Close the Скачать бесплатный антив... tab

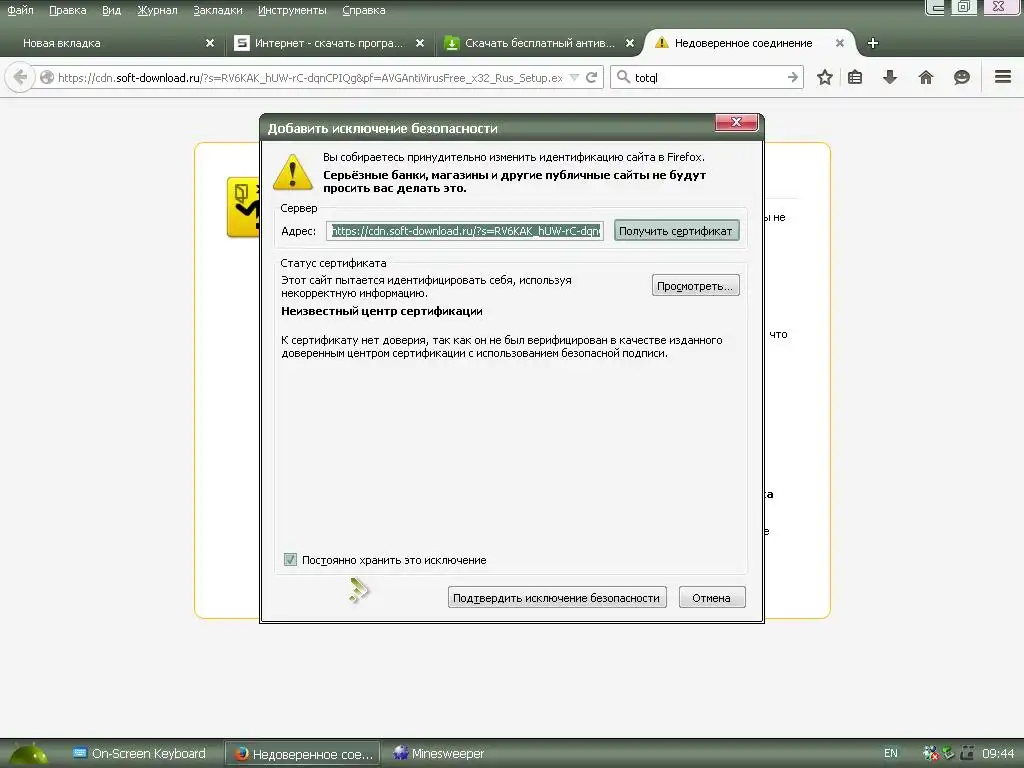630,43
